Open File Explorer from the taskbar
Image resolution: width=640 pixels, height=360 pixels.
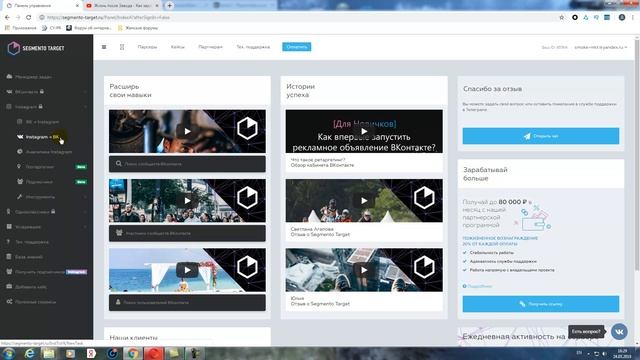click(x=49, y=353)
